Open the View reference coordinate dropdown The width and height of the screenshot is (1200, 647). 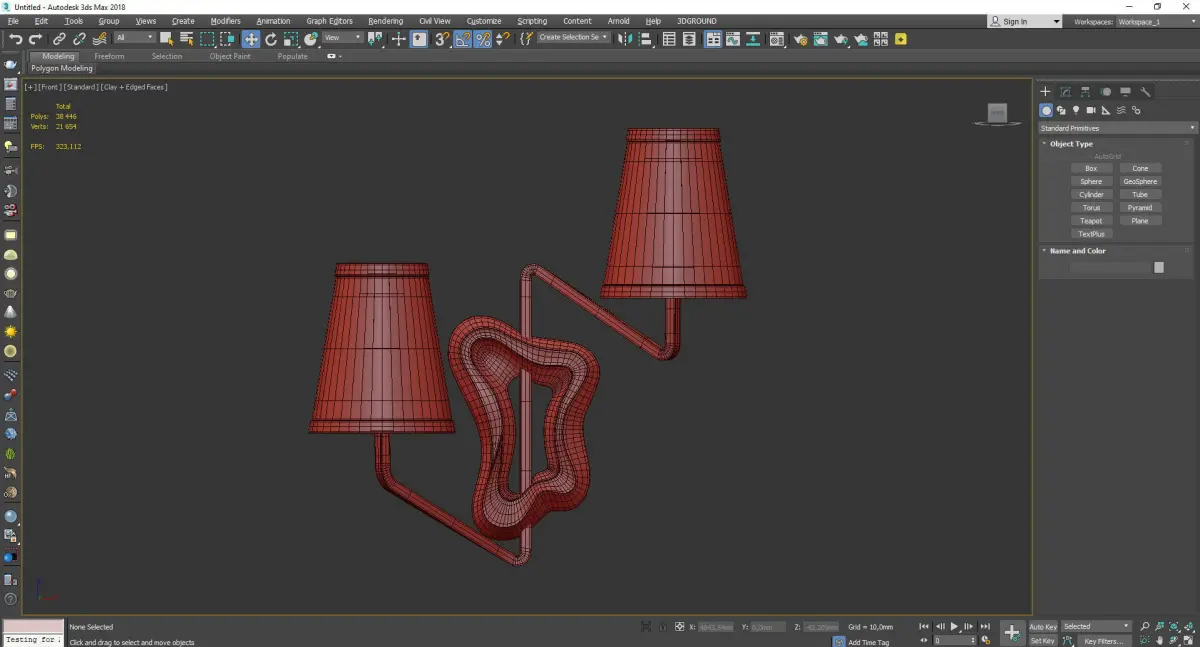point(342,38)
